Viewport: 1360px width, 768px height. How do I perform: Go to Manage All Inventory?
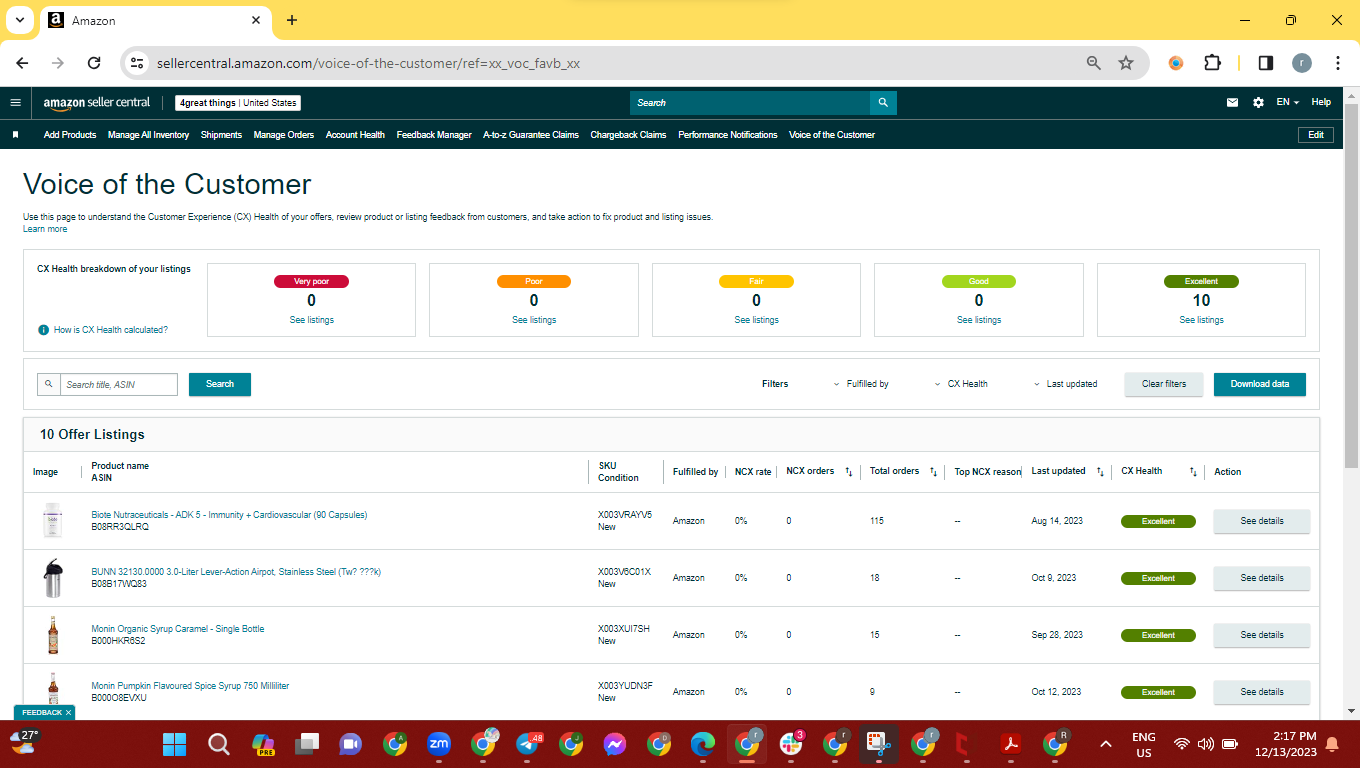[148, 135]
